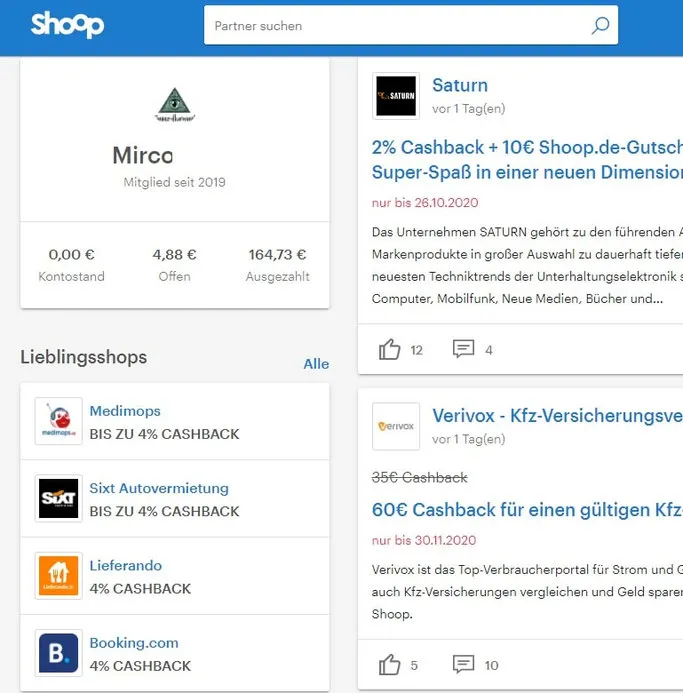This screenshot has height=693, width=683.
Task: Click the 'Mitglied seit 2019' text
Action: (x=175, y=182)
